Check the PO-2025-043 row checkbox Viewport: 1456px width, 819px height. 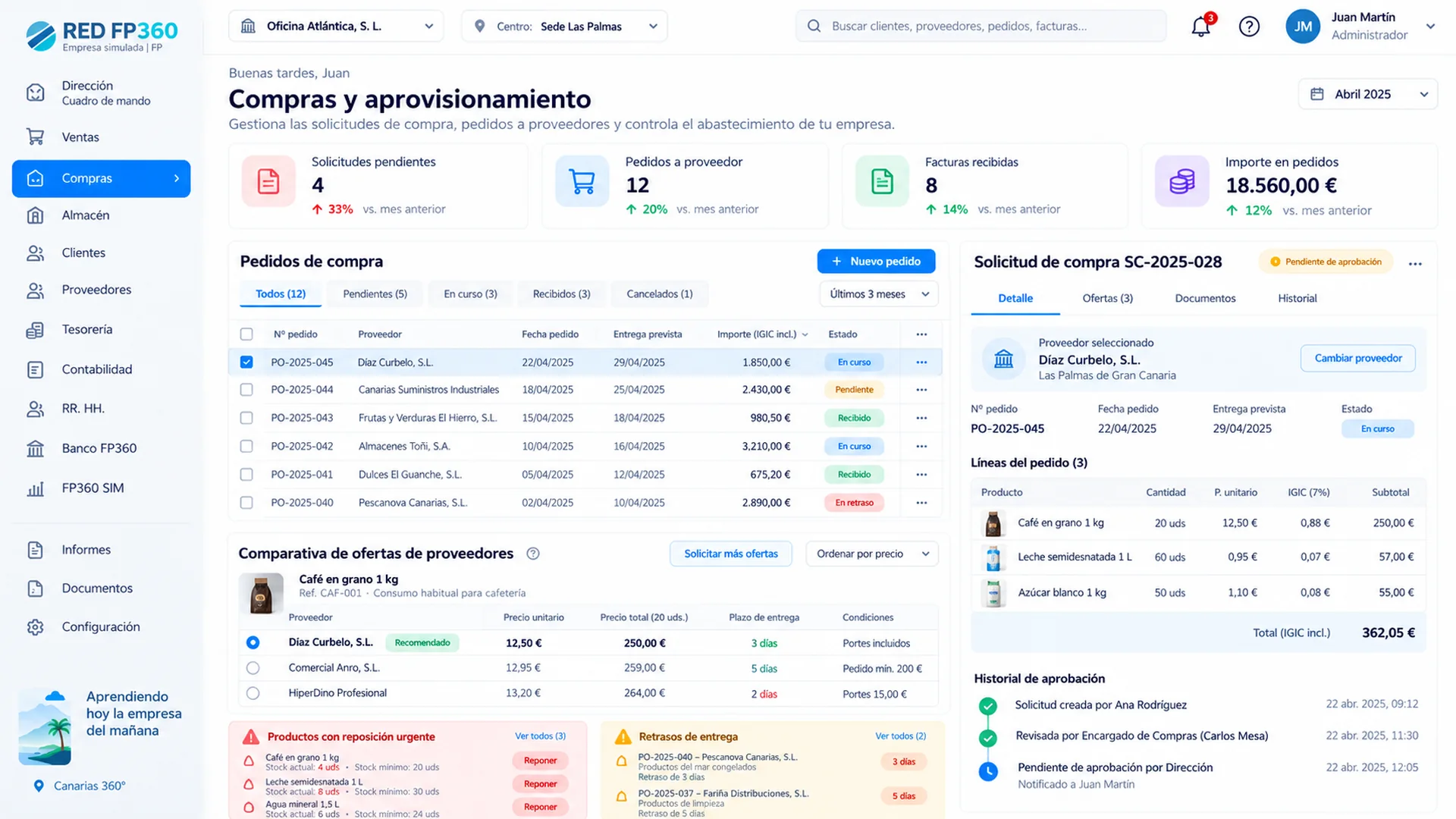246,418
